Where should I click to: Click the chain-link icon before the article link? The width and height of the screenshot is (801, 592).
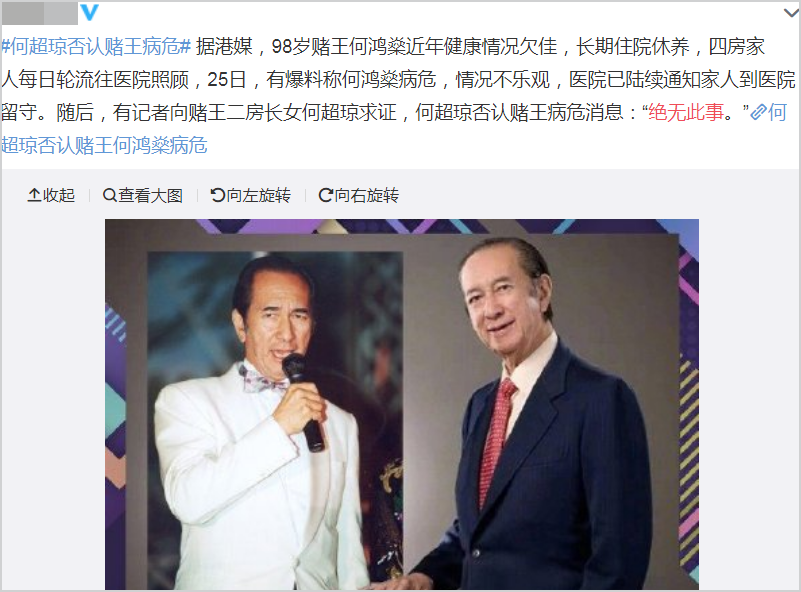[x=758, y=112]
